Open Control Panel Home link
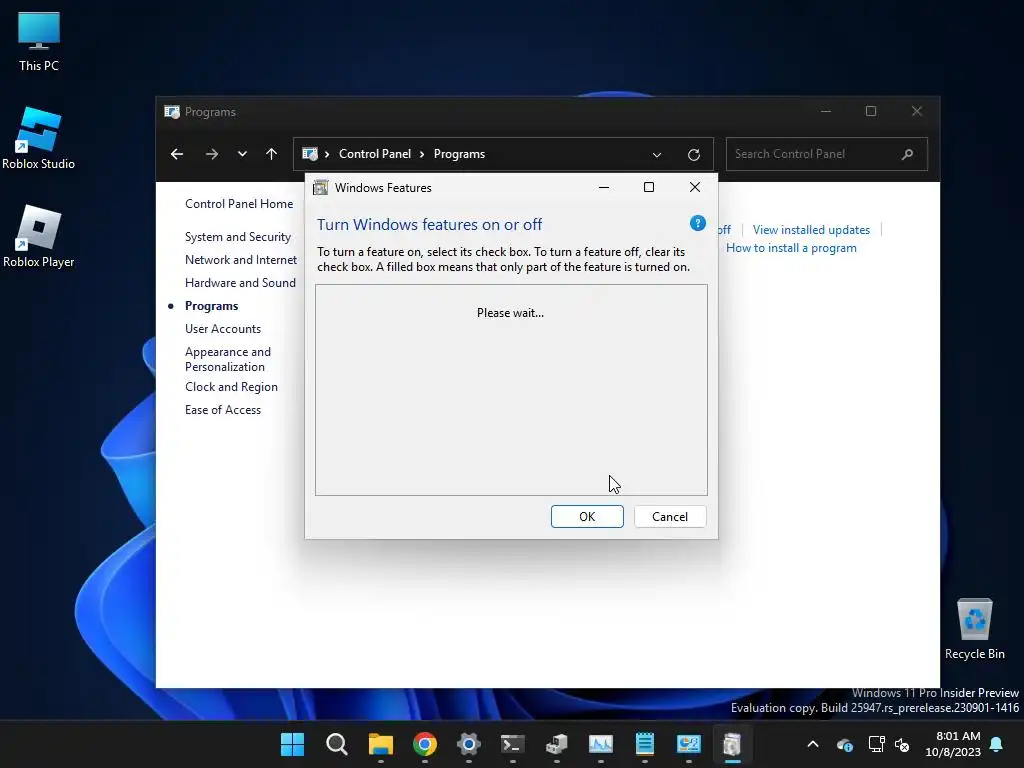Image resolution: width=1024 pixels, height=768 pixels. pos(239,204)
